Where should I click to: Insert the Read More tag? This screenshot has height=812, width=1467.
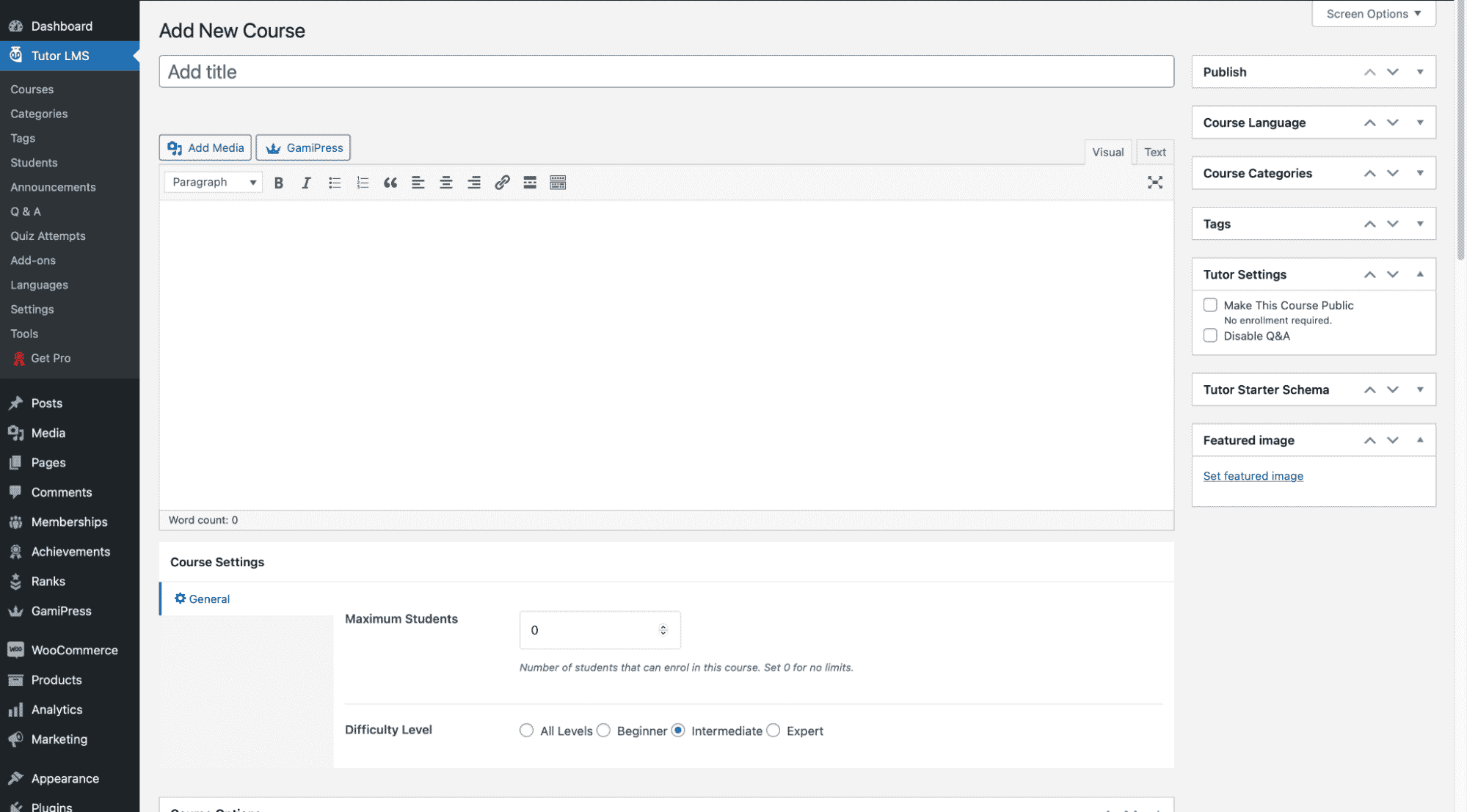(530, 182)
